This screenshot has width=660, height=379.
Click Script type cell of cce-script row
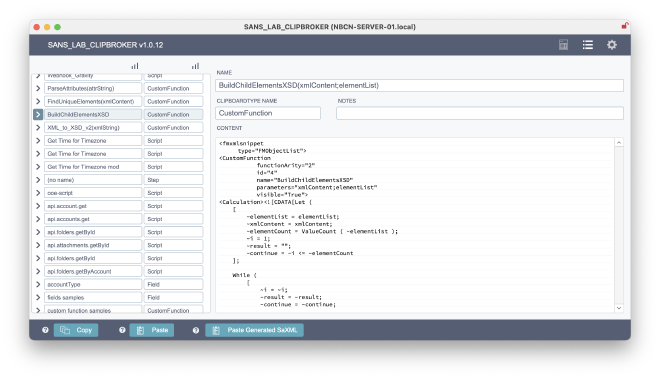click(x=173, y=193)
